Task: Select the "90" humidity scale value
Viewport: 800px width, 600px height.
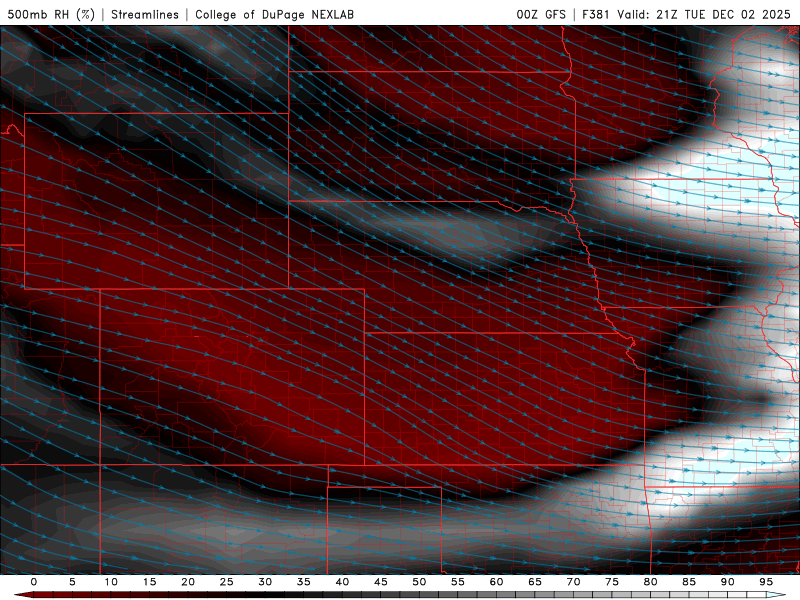Action: coord(727,582)
